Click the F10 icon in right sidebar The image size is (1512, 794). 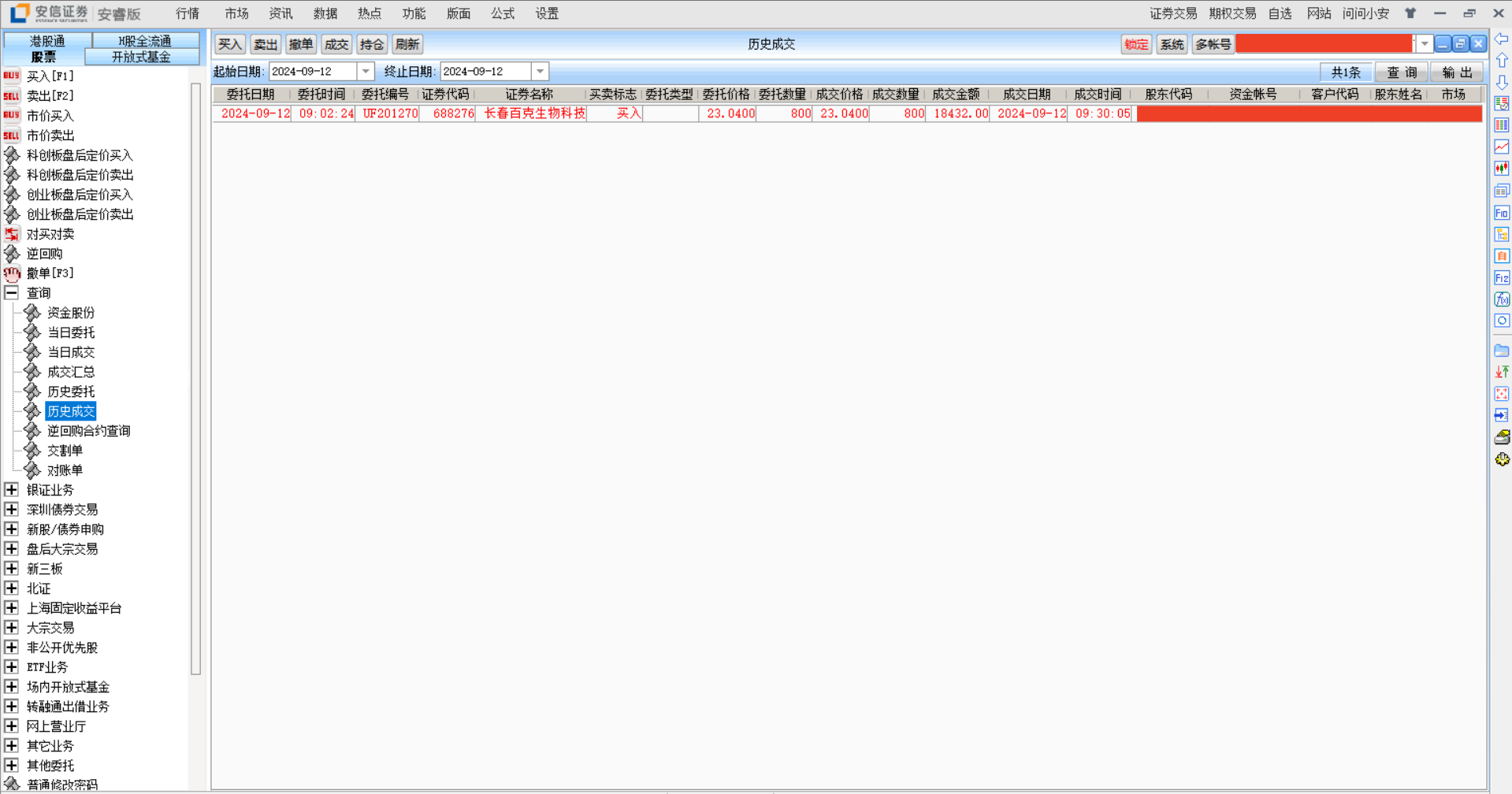pyautogui.click(x=1502, y=213)
